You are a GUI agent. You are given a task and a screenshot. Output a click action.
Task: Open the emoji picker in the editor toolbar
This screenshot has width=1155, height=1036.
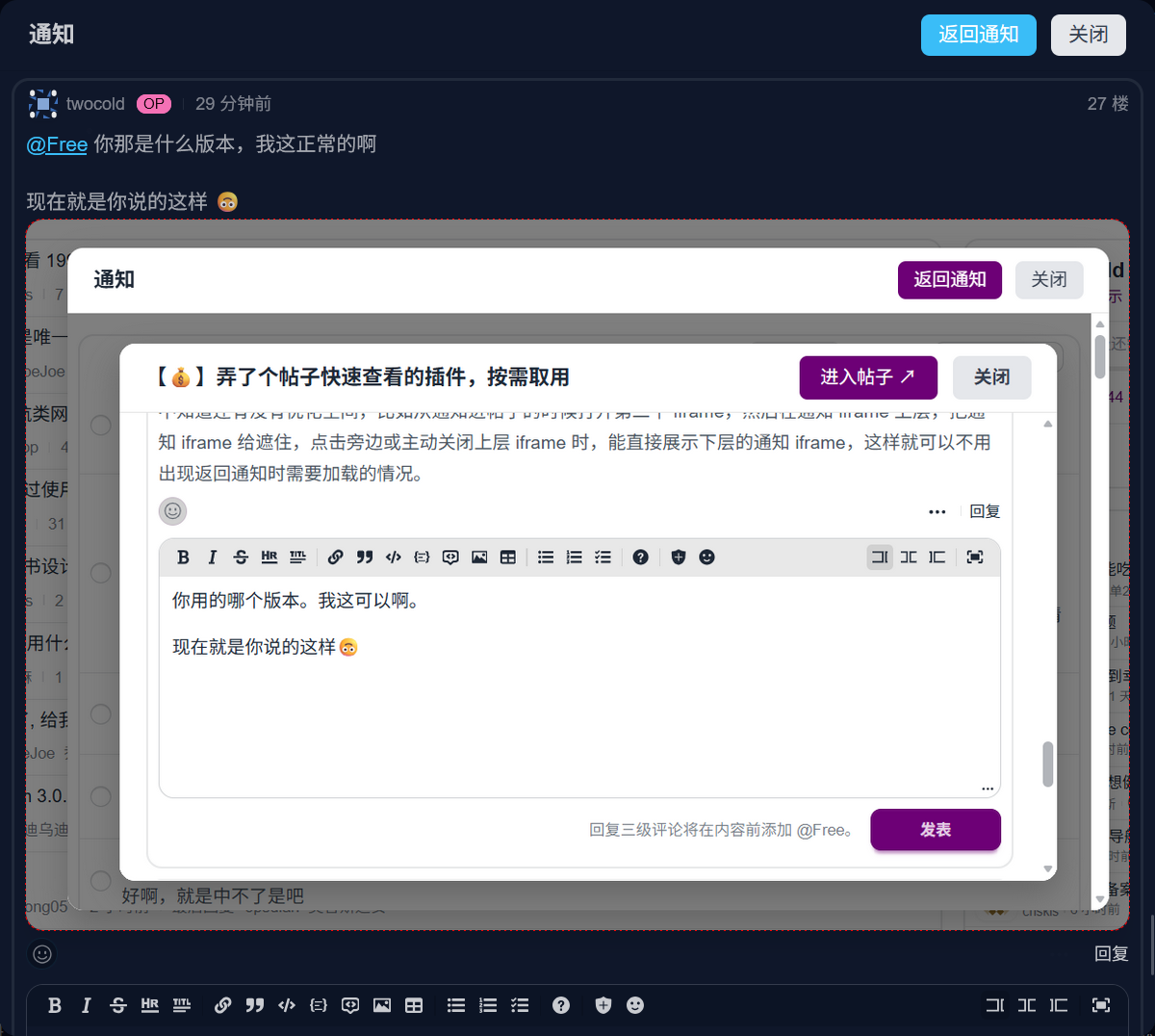pos(707,557)
